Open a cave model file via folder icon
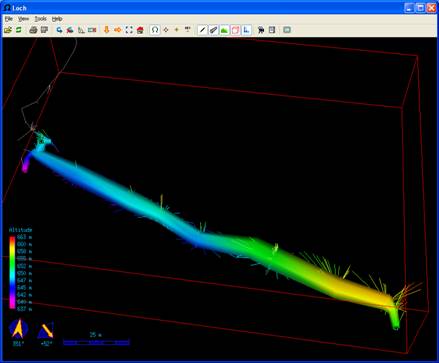 tap(8, 30)
